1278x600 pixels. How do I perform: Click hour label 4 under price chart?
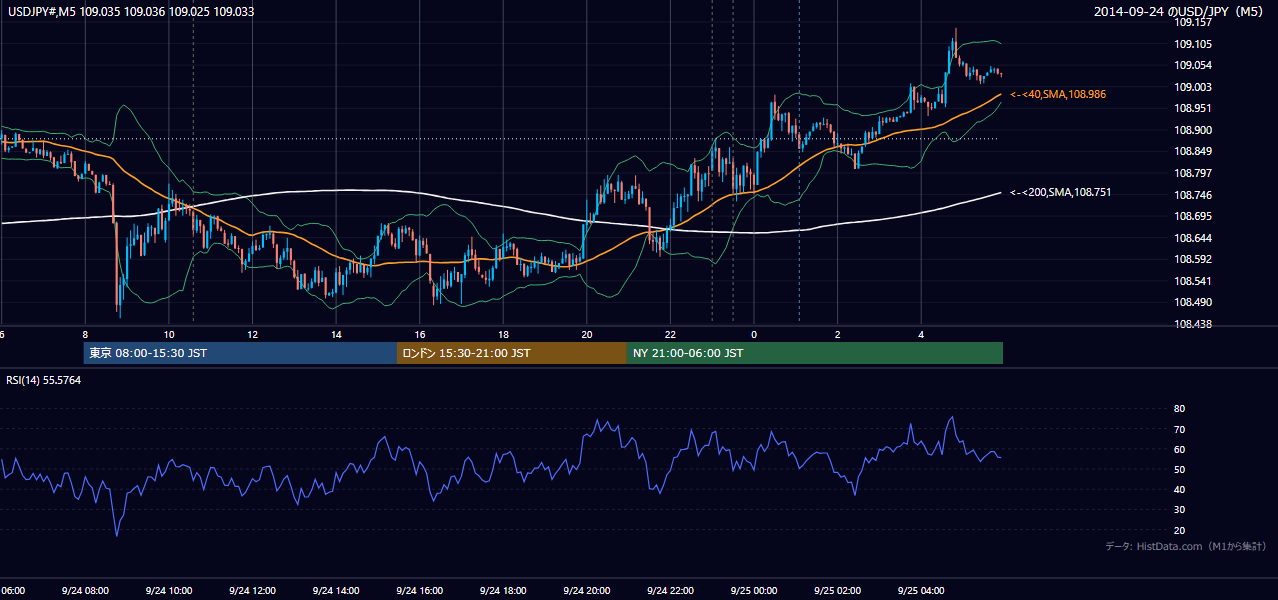tap(921, 335)
